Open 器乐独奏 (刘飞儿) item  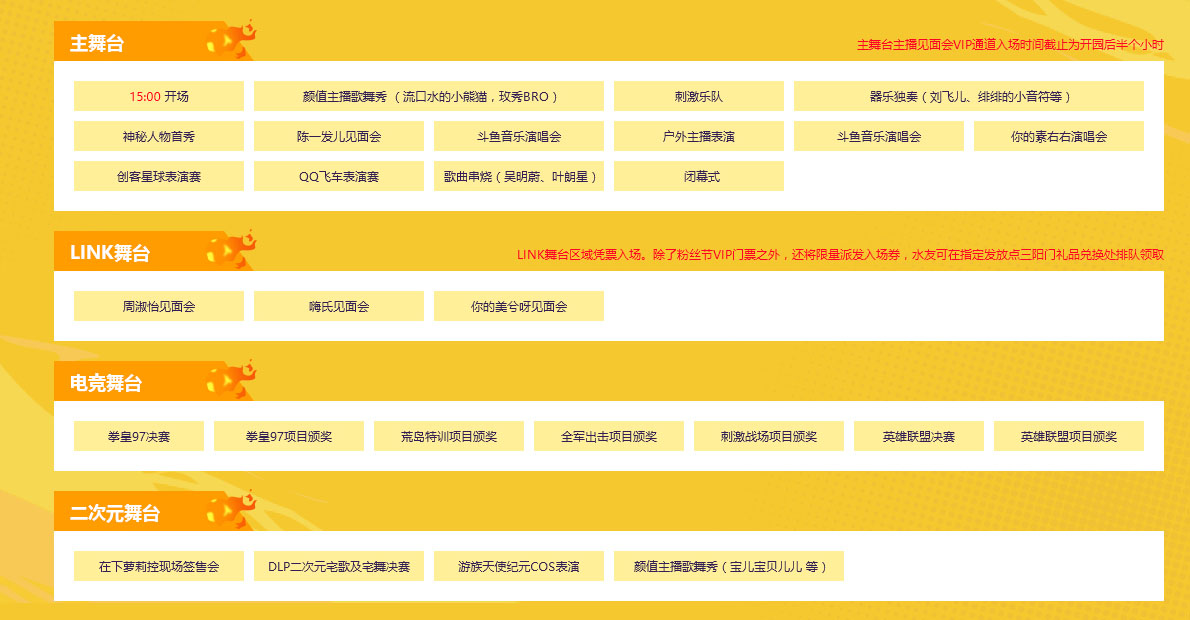tap(968, 96)
